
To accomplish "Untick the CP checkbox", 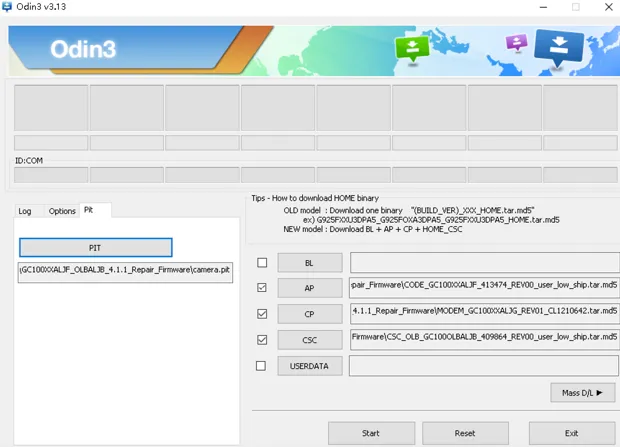I will pos(262,314).
